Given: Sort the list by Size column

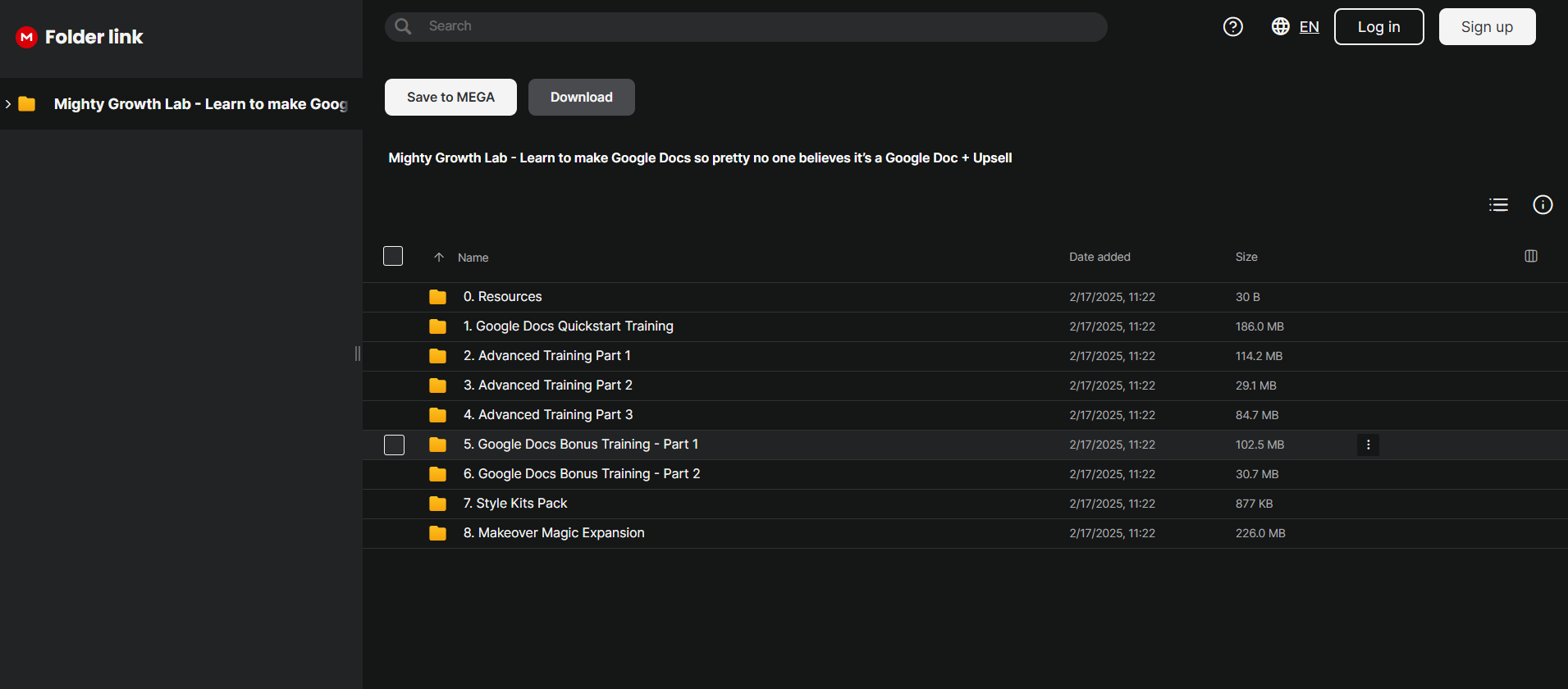Looking at the screenshot, I should point(1246,257).
